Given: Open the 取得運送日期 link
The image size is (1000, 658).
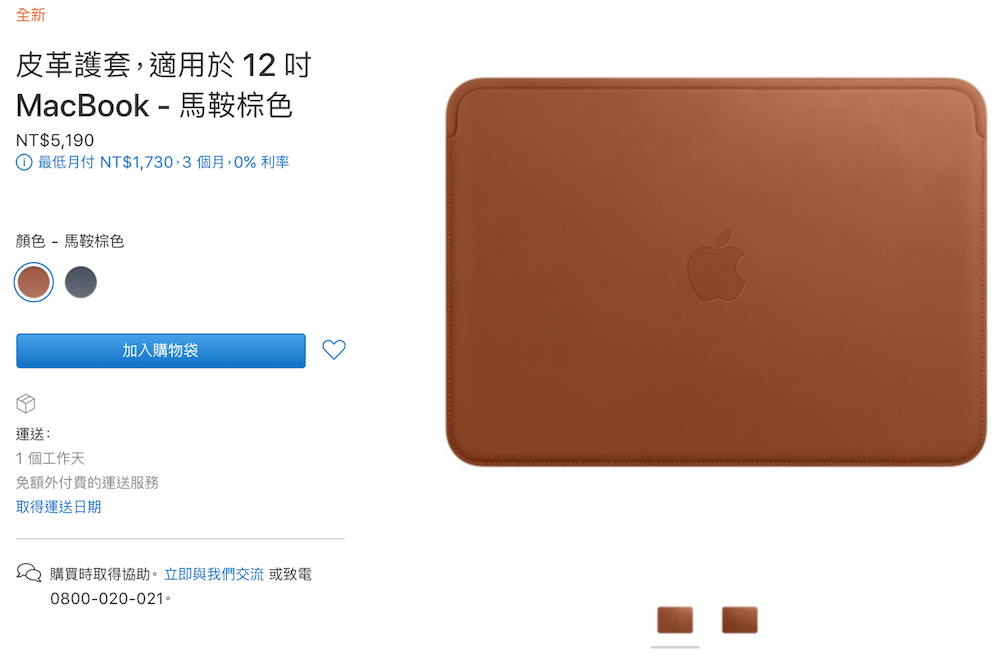Looking at the screenshot, I should (59, 507).
